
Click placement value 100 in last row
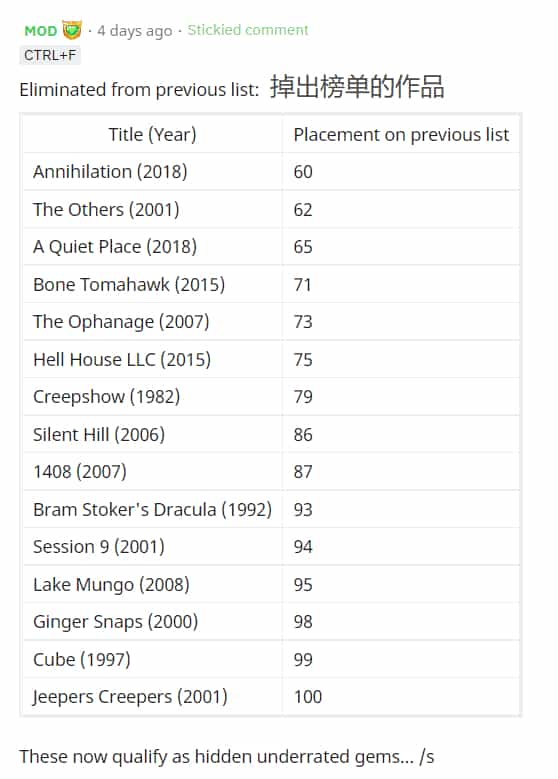(308, 697)
